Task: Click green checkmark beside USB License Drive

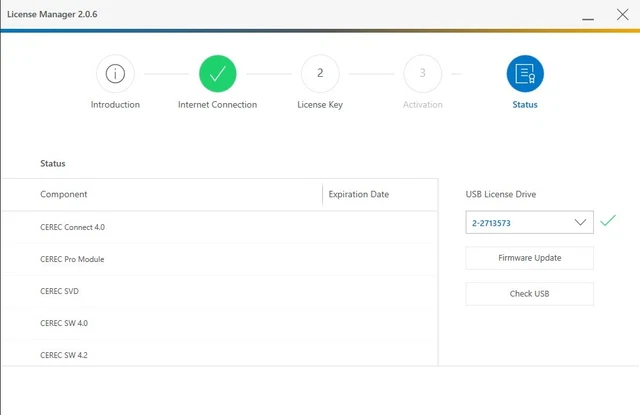Action: pyautogui.click(x=608, y=221)
